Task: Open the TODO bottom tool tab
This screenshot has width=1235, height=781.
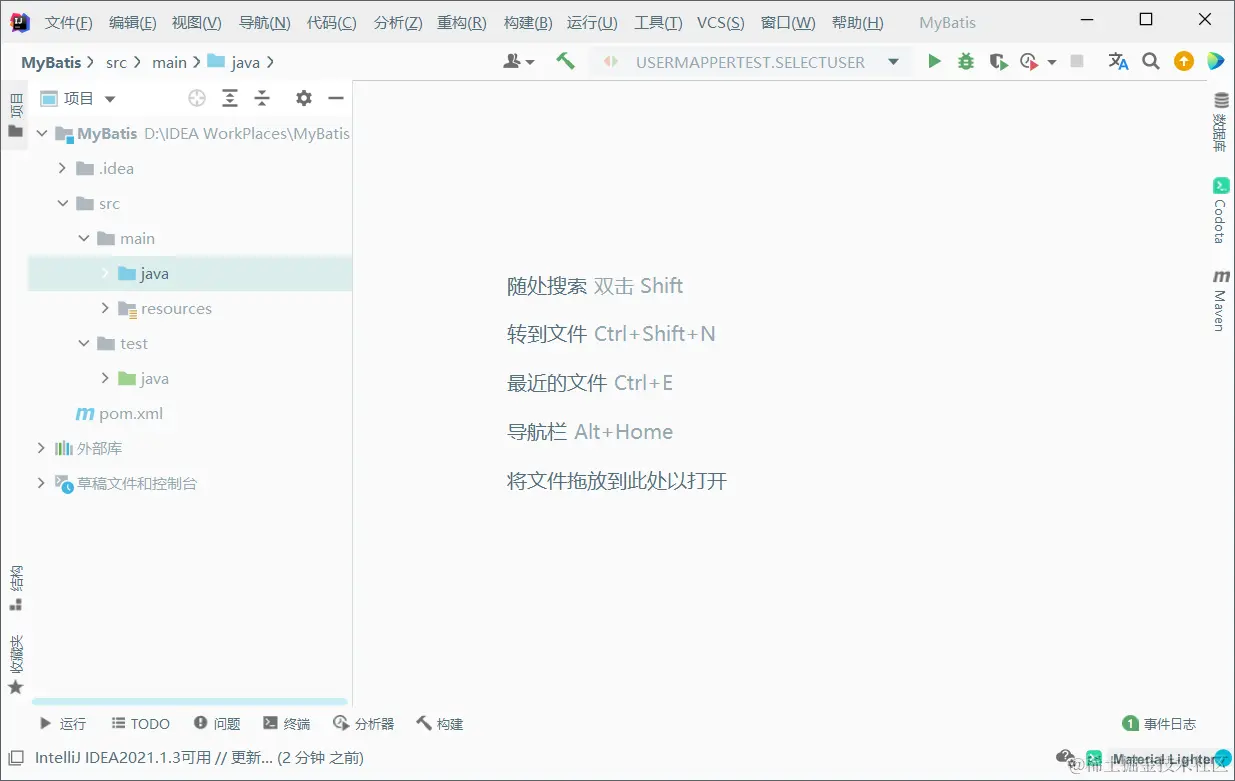Action: coord(140,723)
